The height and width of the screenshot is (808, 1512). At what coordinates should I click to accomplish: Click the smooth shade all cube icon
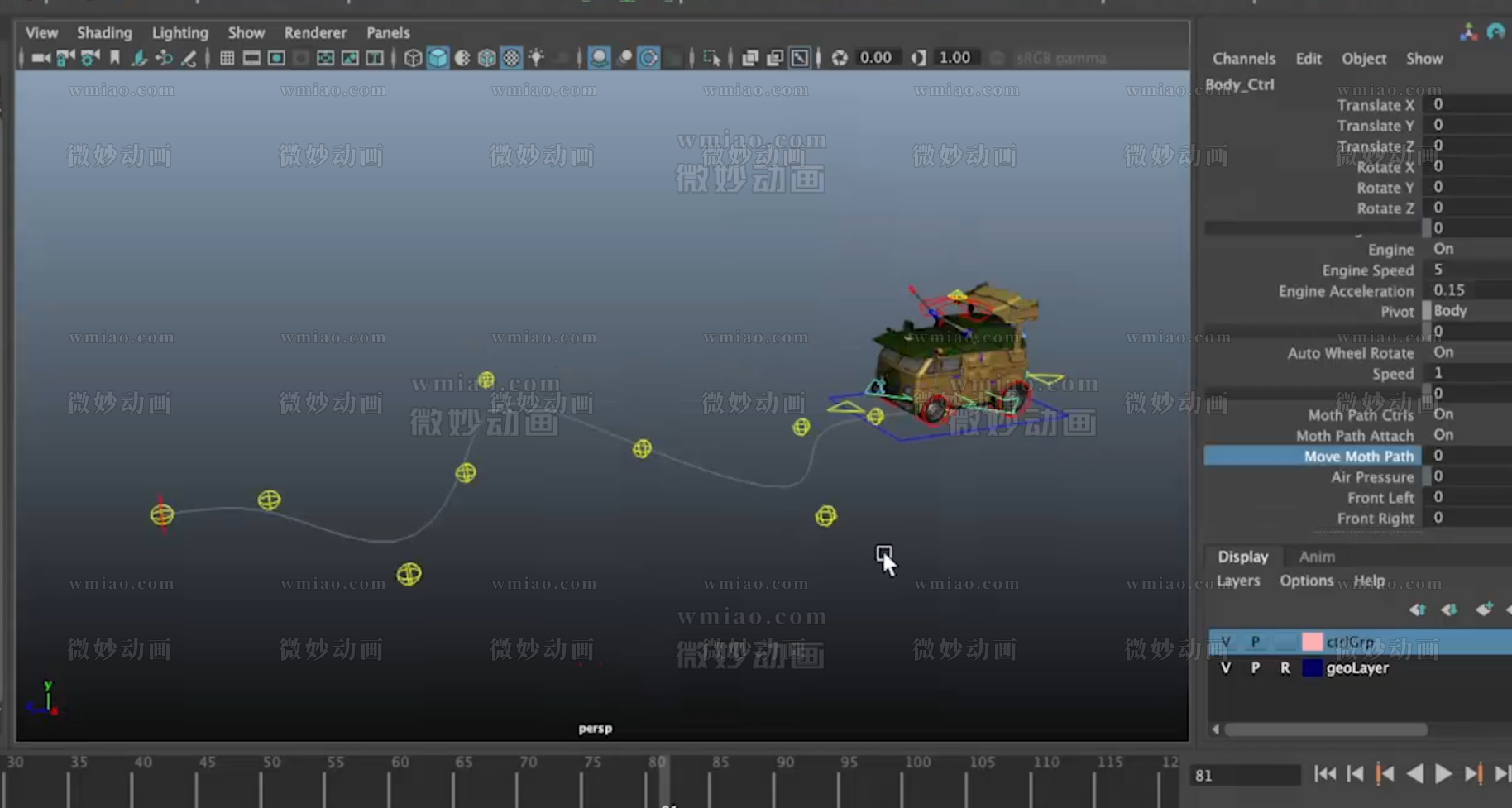[x=438, y=58]
